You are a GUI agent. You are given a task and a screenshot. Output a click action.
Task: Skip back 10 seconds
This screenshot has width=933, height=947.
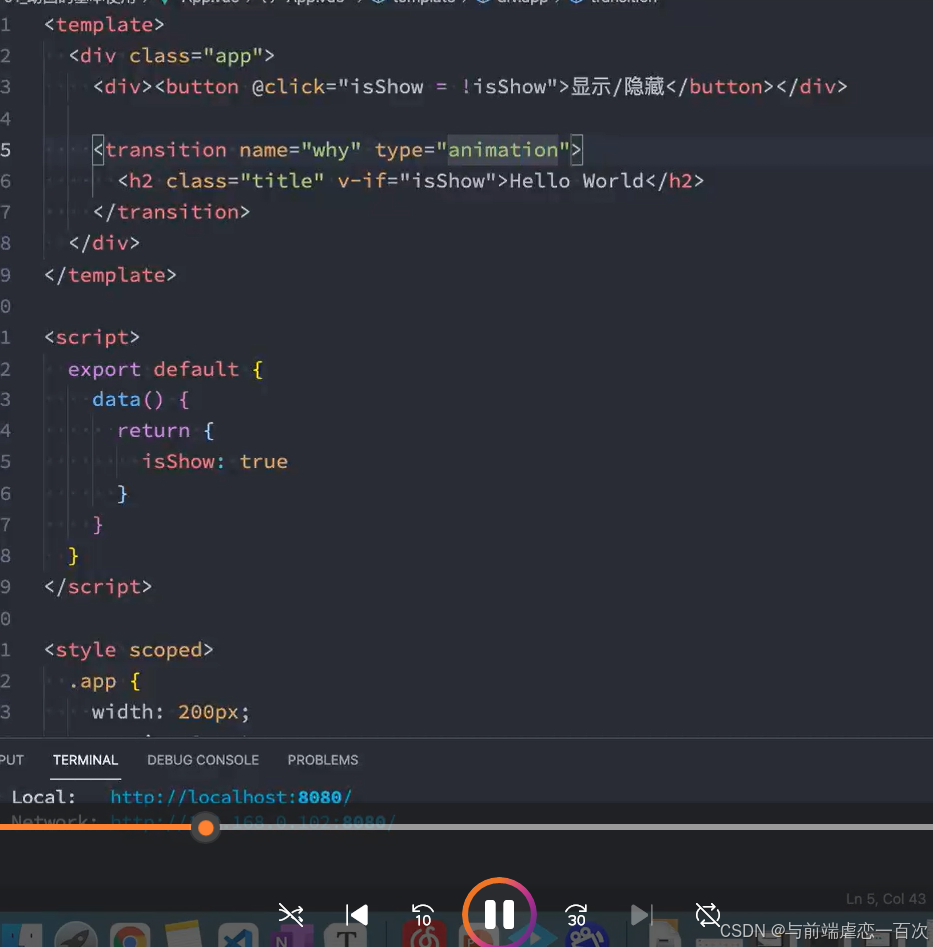click(x=423, y=914)
